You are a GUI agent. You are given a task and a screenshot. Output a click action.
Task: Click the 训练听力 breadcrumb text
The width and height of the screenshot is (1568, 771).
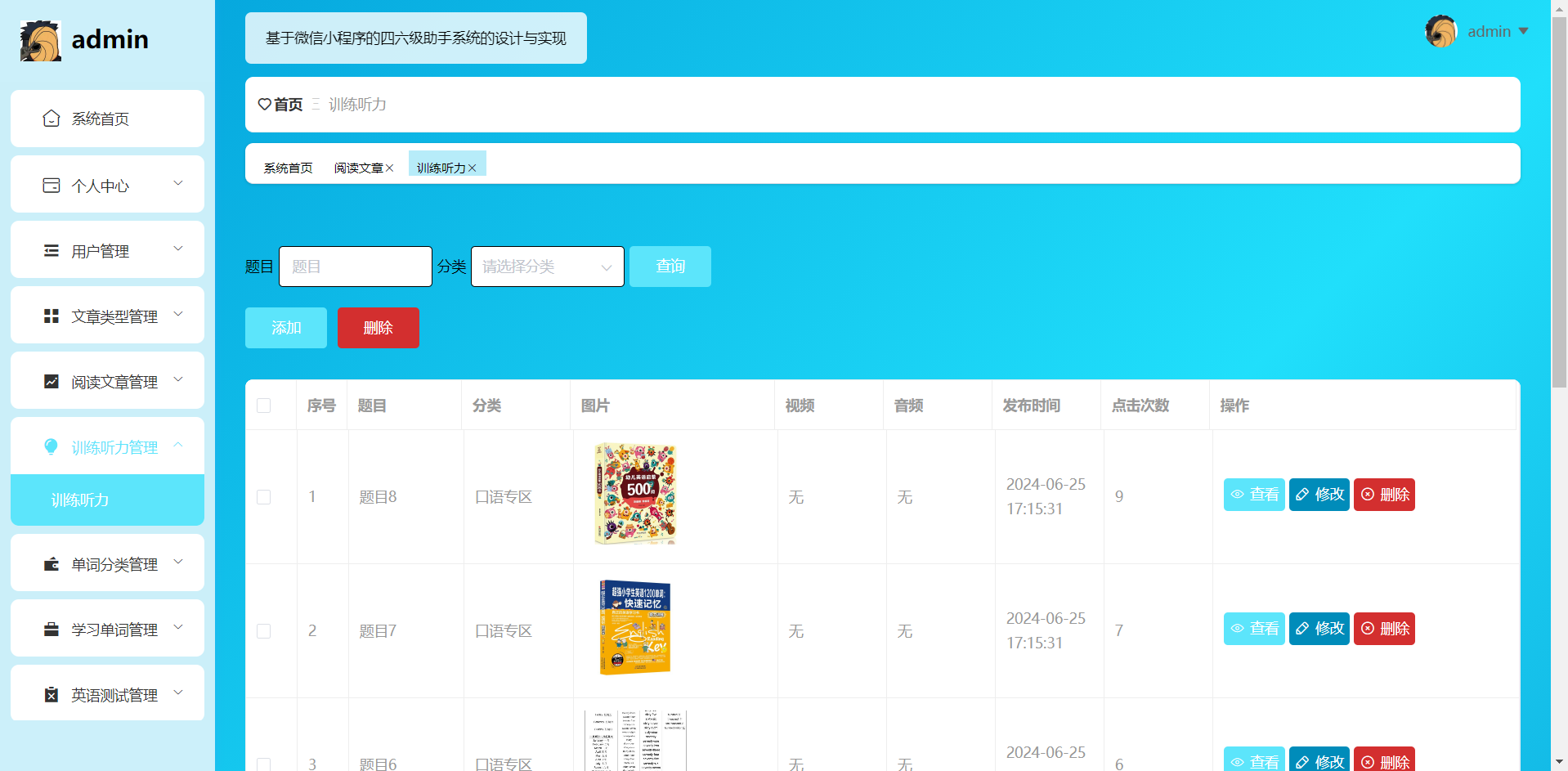357,105
